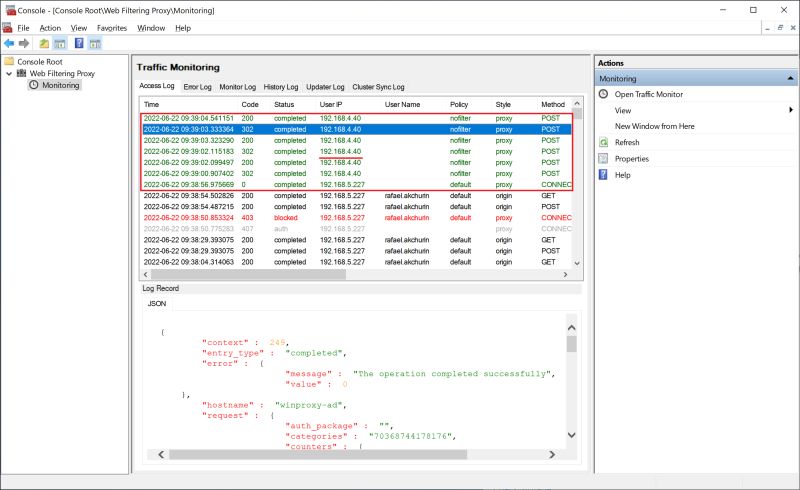Open the Favorites menu

112,28
